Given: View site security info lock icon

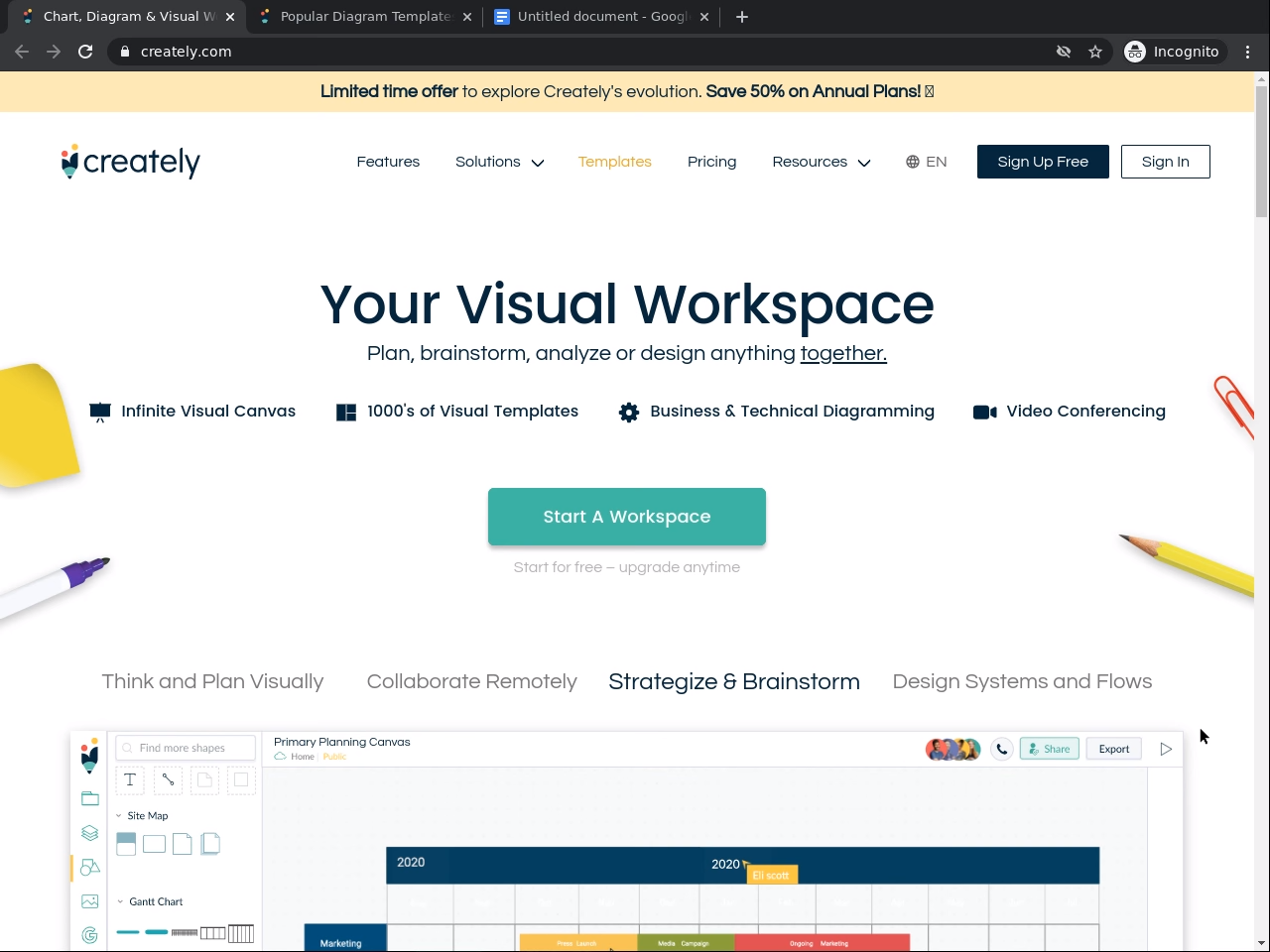Looking at the screenshot, I should click(x=125, y=52).
